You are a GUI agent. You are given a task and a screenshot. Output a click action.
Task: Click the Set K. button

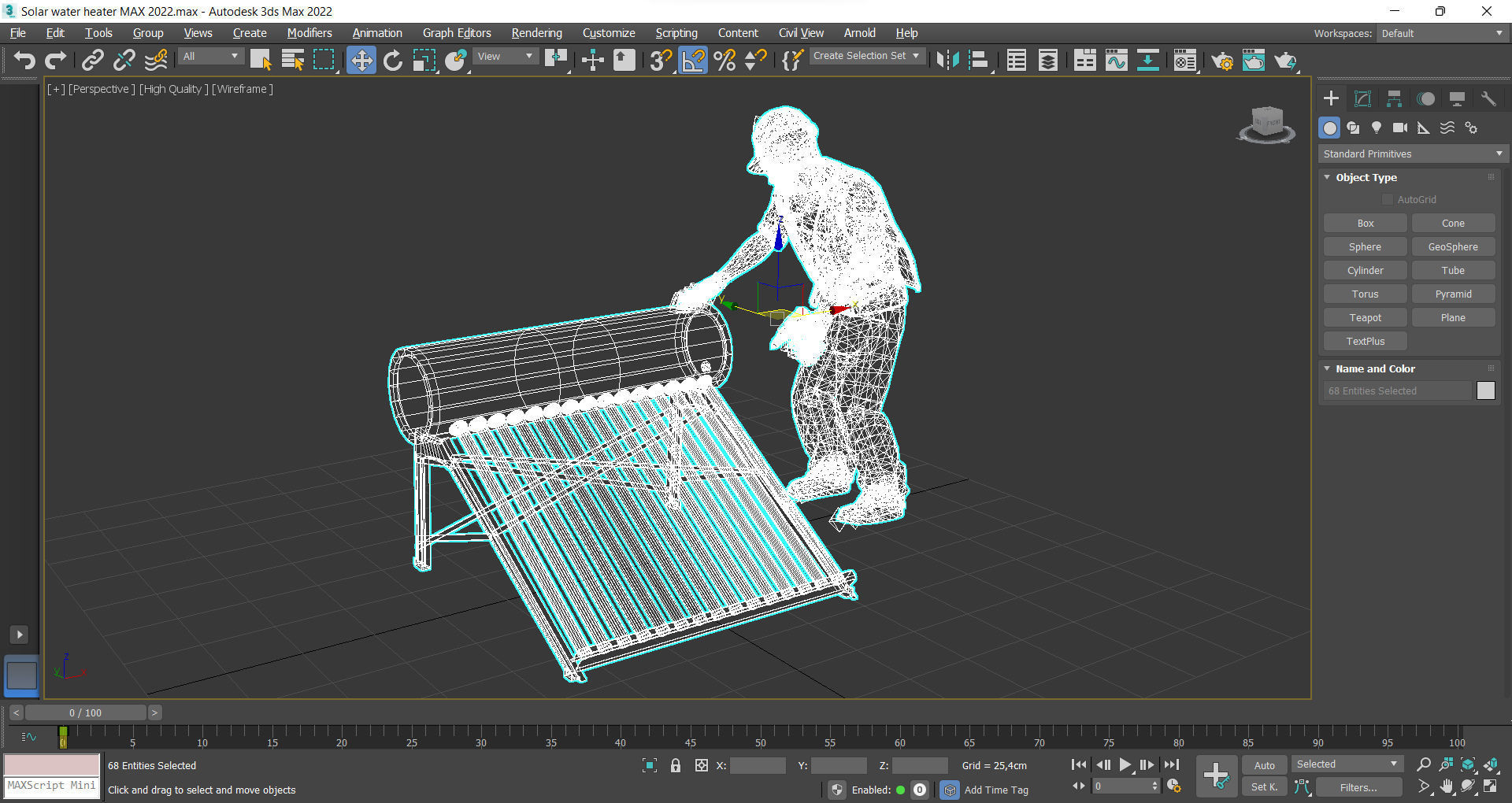click(1265, 787)
